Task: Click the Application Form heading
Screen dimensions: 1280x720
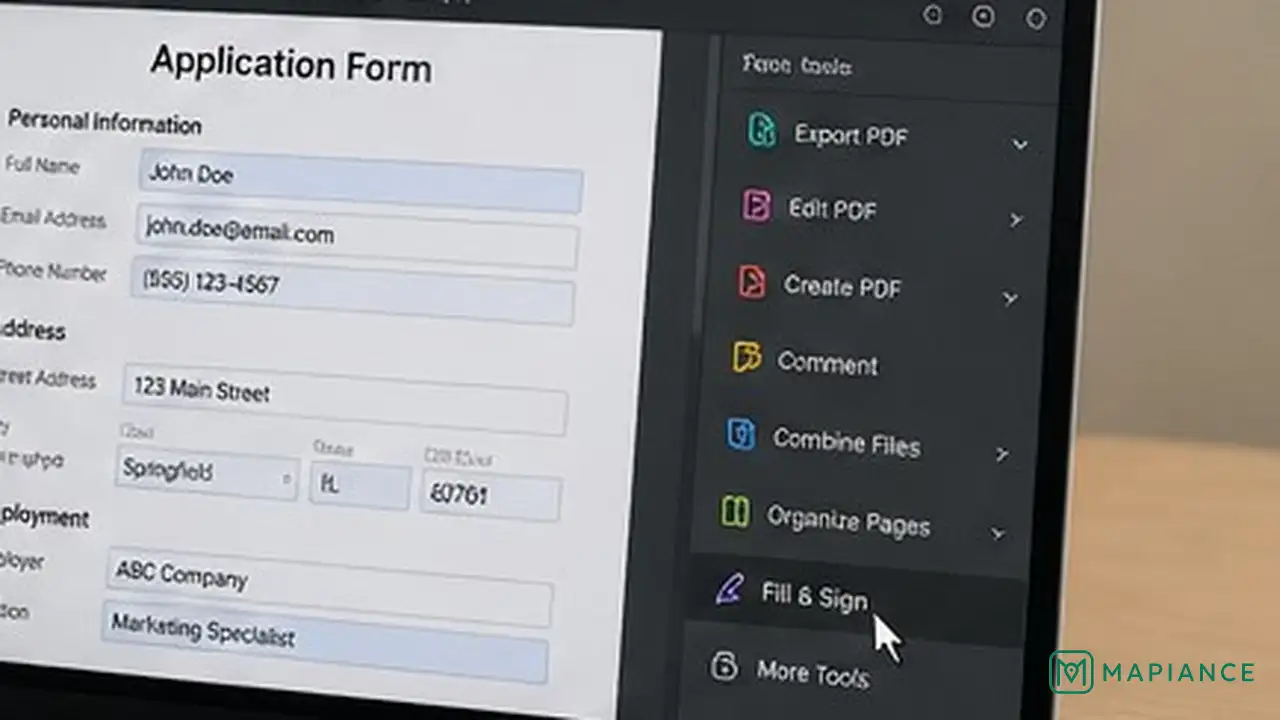Action: point(291,64)
